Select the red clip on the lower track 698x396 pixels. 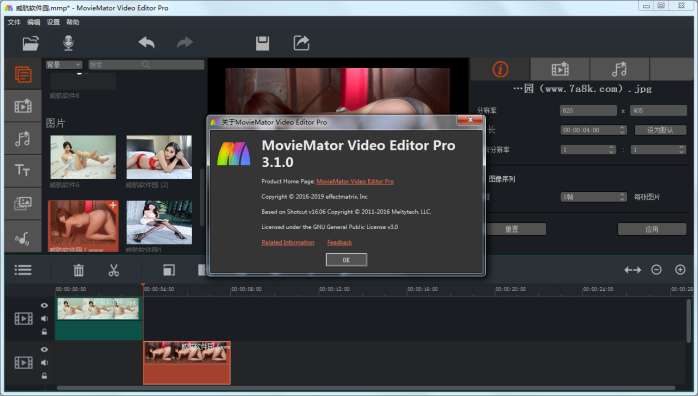(x=187, y=363)
